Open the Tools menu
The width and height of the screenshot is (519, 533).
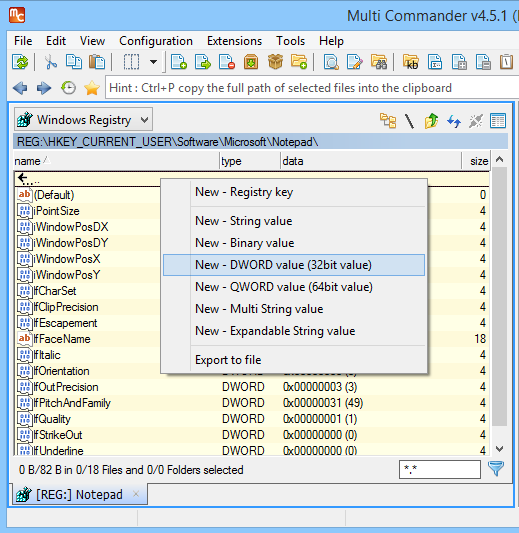coord(291,41)
